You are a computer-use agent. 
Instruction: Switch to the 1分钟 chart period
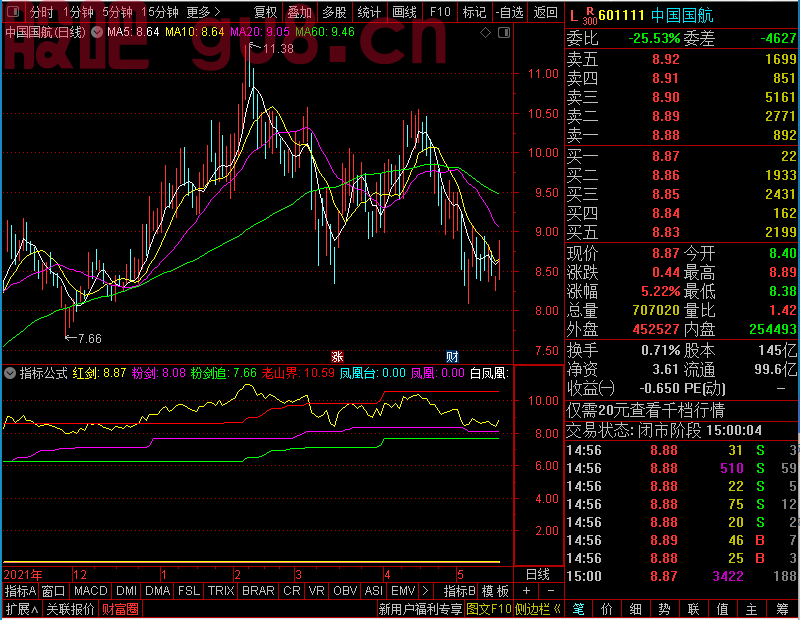78,12
